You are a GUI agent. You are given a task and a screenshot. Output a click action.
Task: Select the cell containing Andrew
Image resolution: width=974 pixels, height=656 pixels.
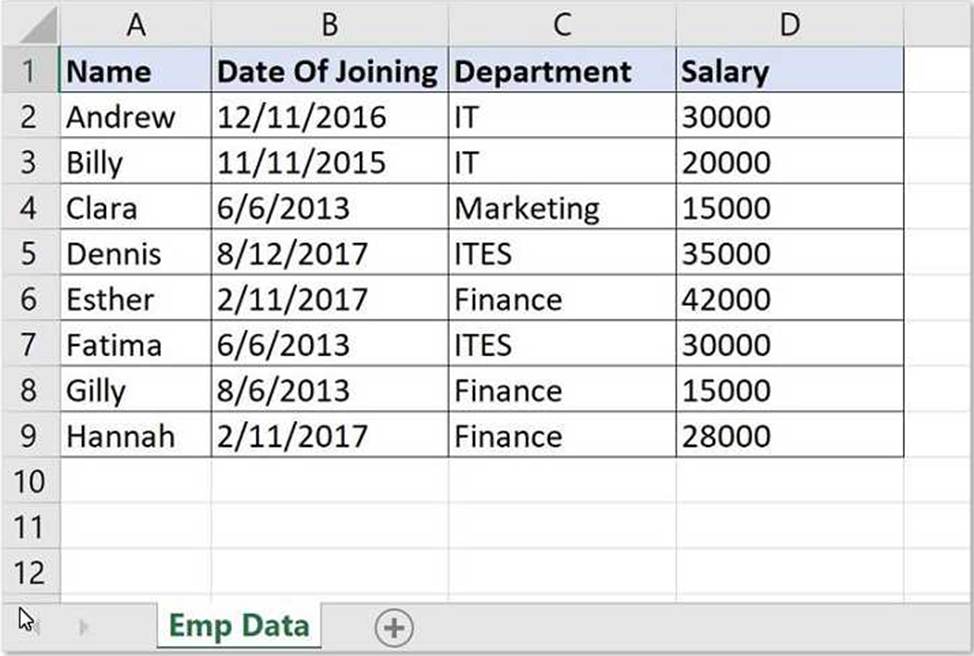tap(136, 117)
